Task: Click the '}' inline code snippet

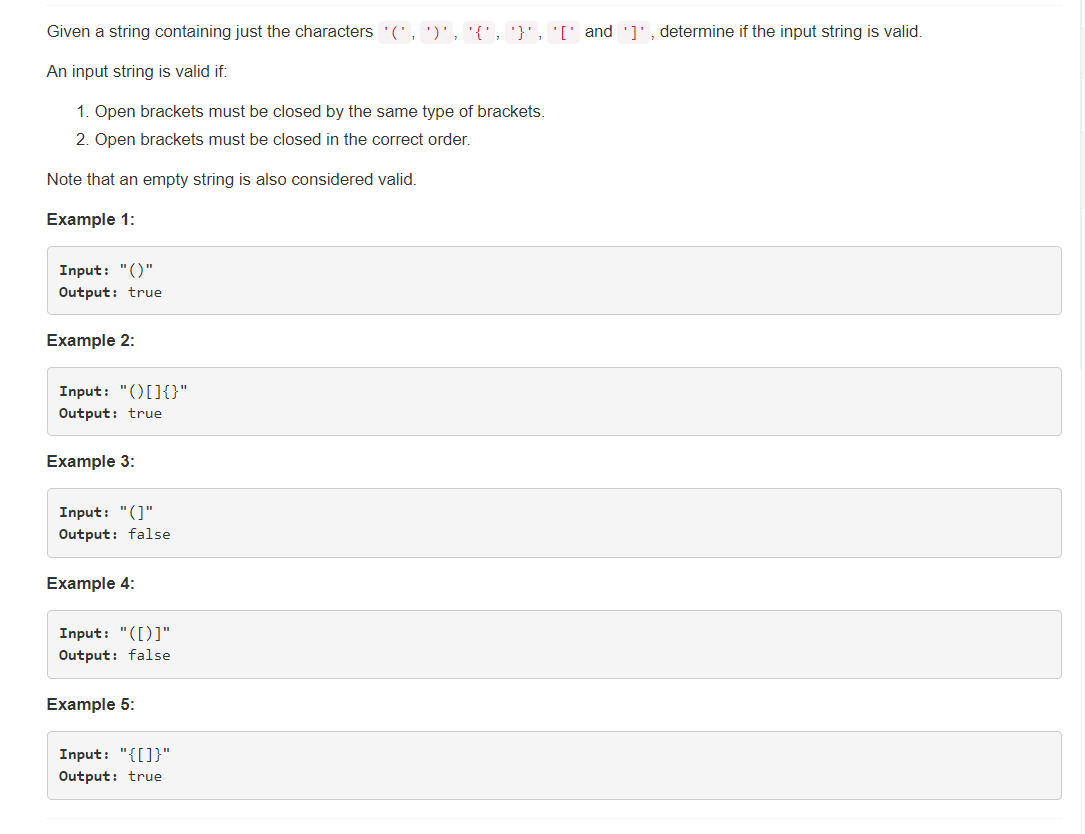Action: [x=521, y=33]
